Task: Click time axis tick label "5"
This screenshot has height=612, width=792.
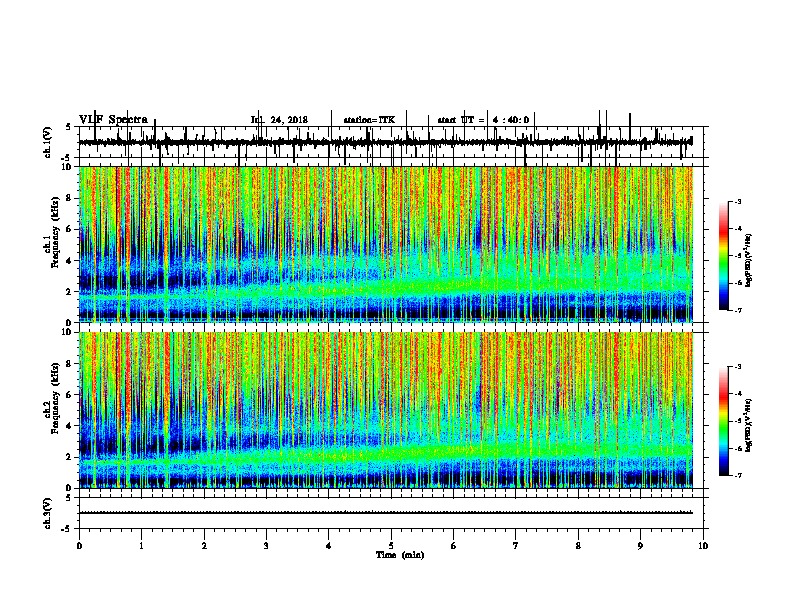Action: pyautogui.click(x=391, y=546)
